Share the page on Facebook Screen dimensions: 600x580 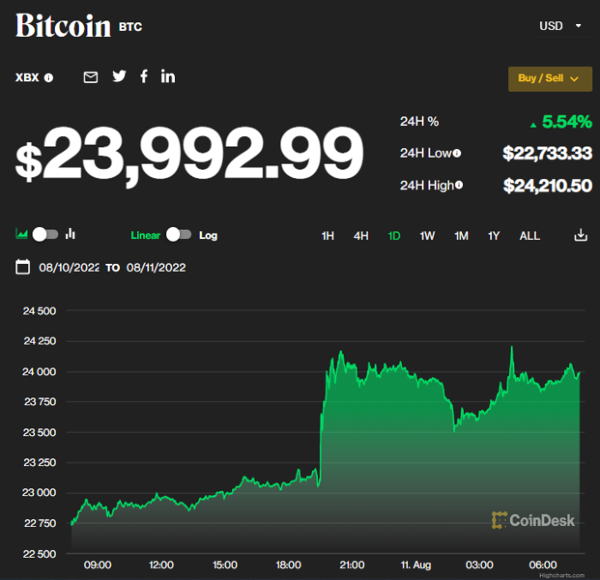(x=144, y=77)
